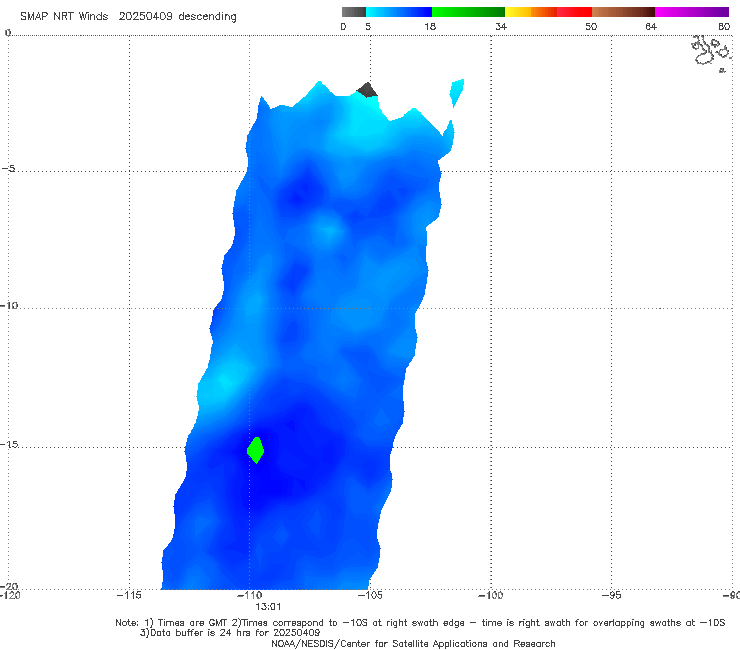Click the latitude label '-5'
This screenshot has height=650, width=740.
tap(8, 169)
